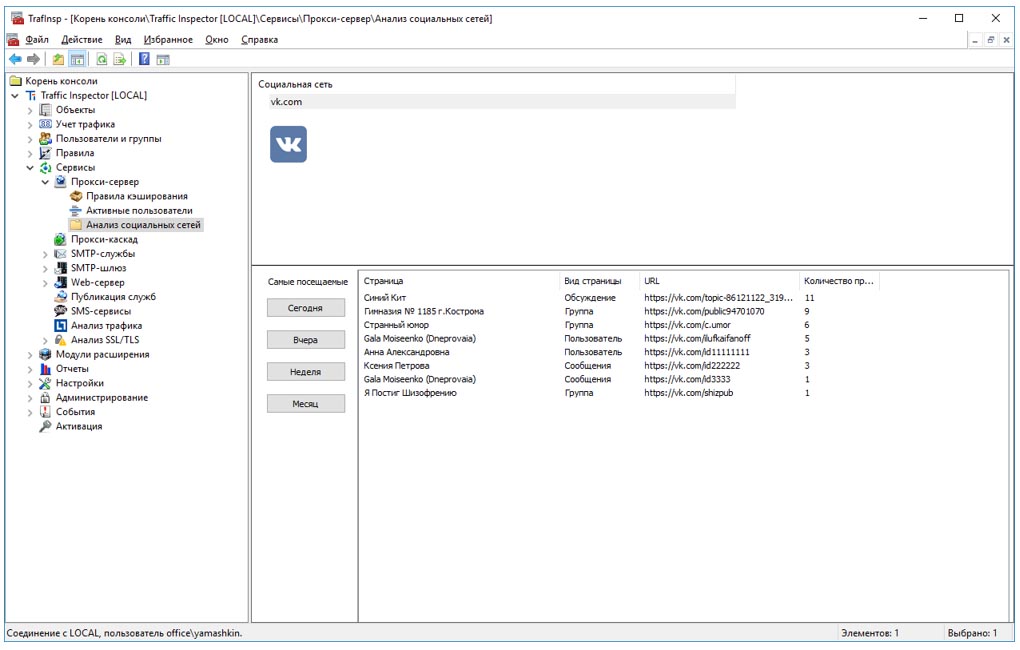The width and height of the screenshot is (1020, 650).
Task: Open the Действие menu
Action: point(82,40)
